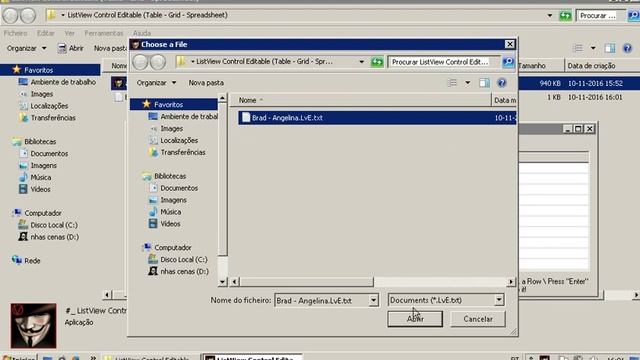Viewport: 640px width, 360px height.
Task: Click the green refresh icon in dialog address bar
Action: (x=377, y=62)
